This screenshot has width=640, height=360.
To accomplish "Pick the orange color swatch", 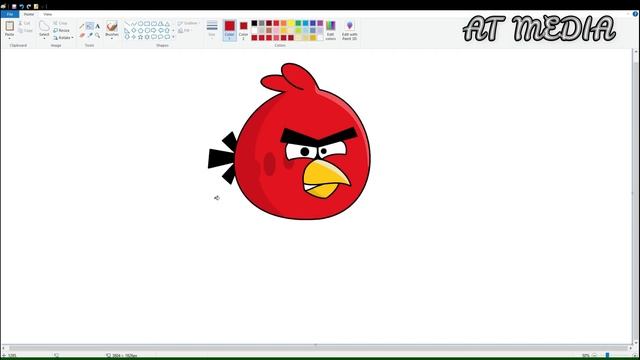I will pos(284,23).
